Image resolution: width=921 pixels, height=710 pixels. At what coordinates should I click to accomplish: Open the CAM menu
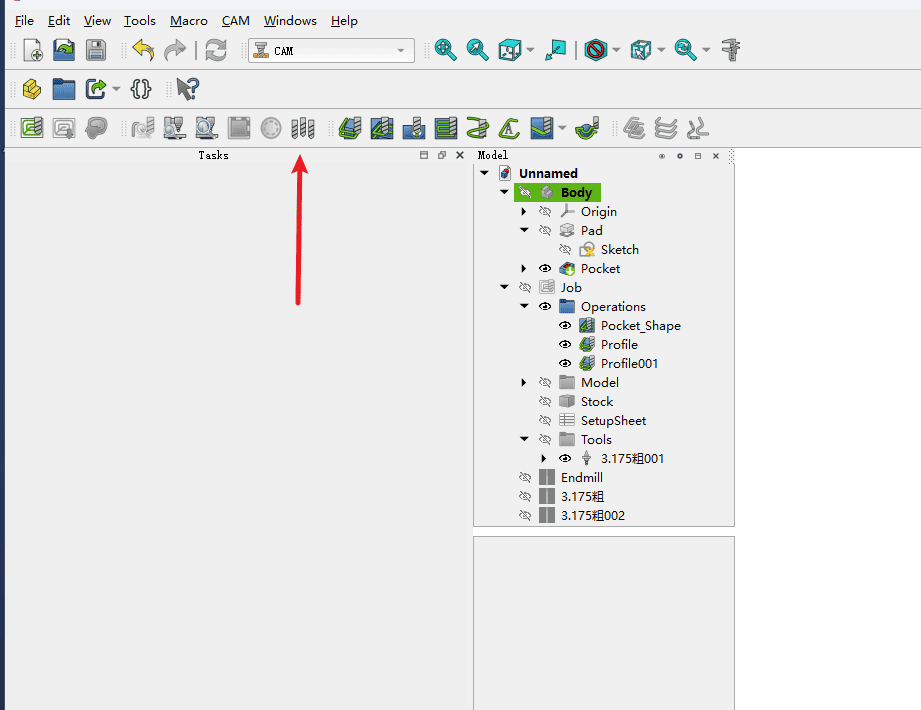(235, 21)
